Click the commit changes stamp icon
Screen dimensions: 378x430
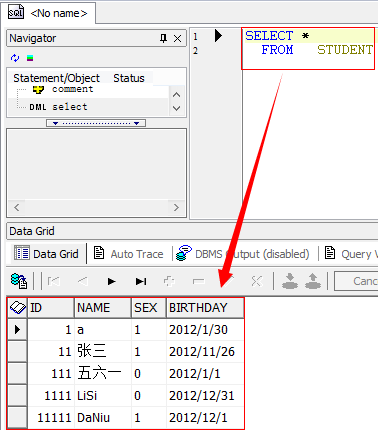290,281
